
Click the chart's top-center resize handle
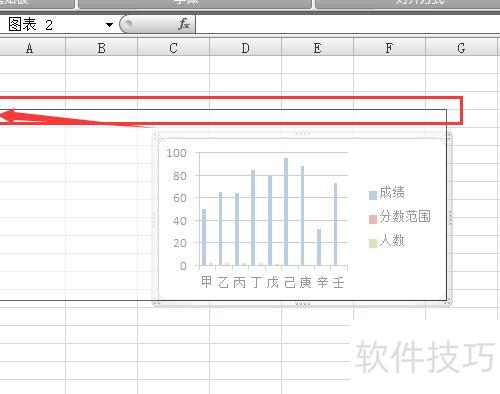pos(303,134)
